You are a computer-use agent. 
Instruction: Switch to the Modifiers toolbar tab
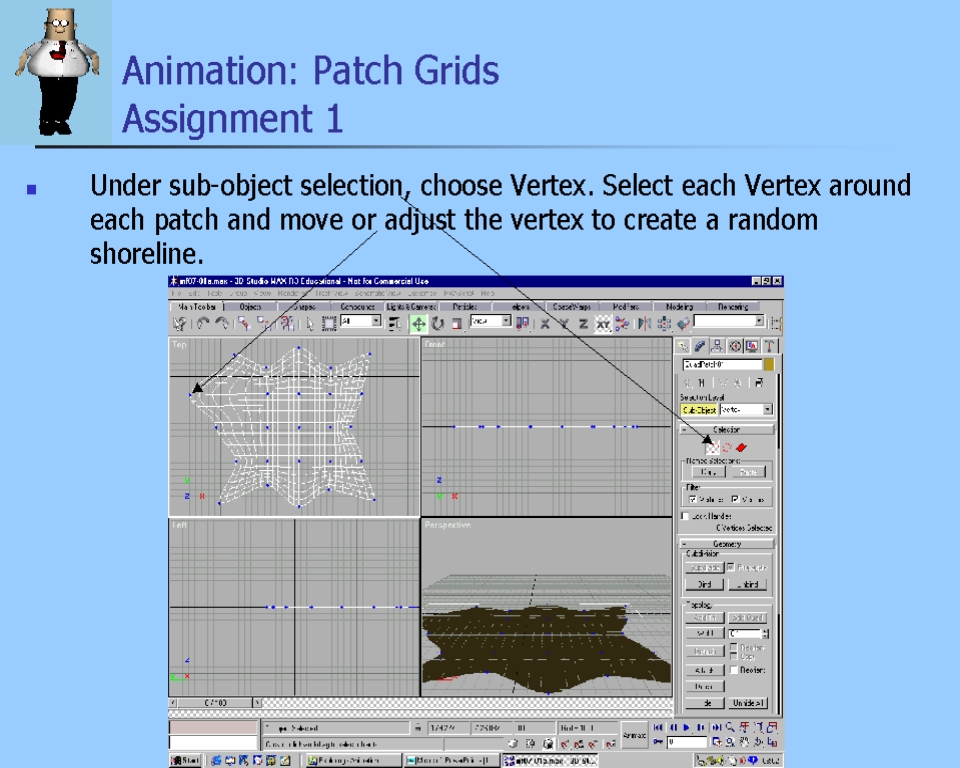pyautogui.click(x=625, y=307)
